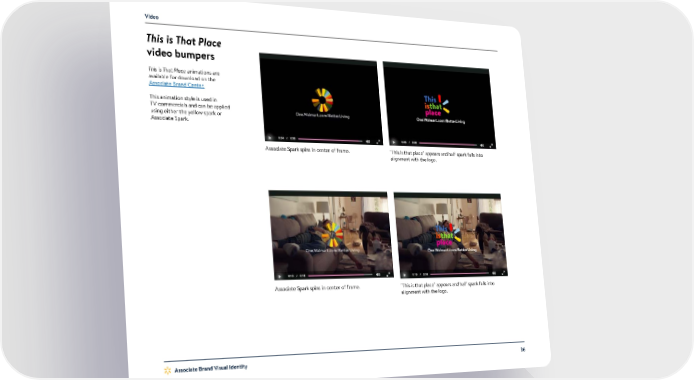Play the living-room Associate Spark video
This screenshot has height=380, width=694.
[x=279, y=276]
